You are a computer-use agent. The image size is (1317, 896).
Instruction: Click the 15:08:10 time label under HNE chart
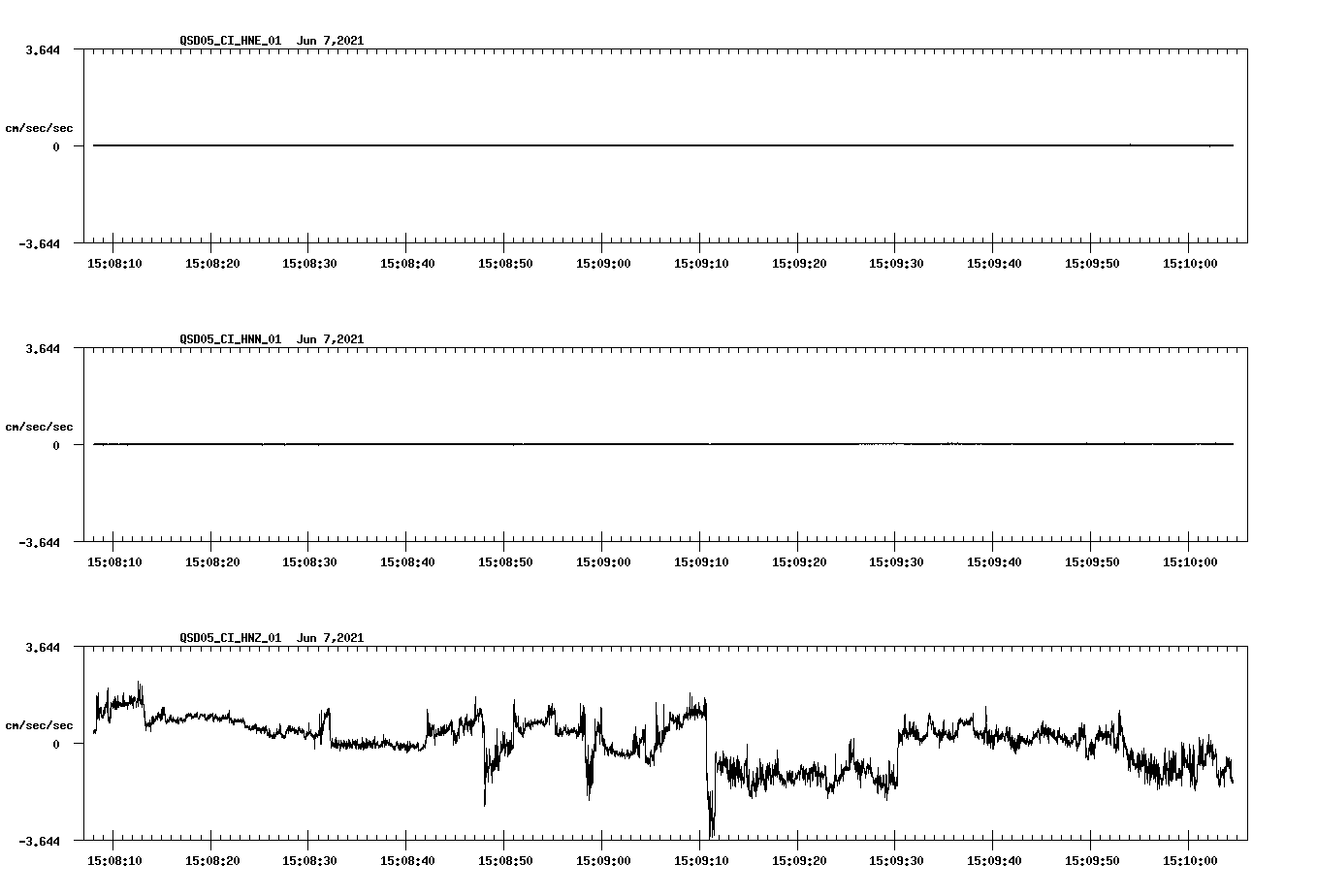coord(114,263)
